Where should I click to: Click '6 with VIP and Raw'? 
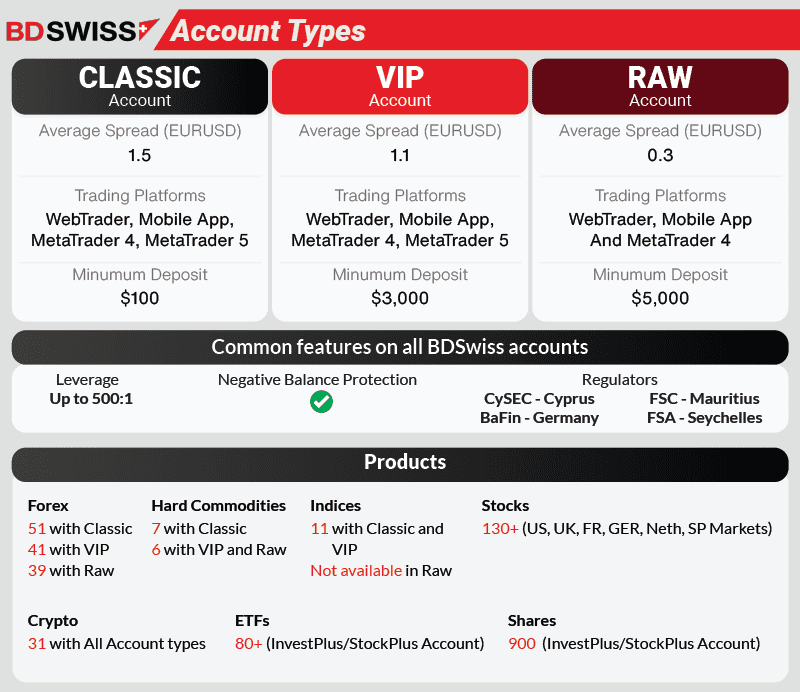pyautogui.click(x=219, y=550)
